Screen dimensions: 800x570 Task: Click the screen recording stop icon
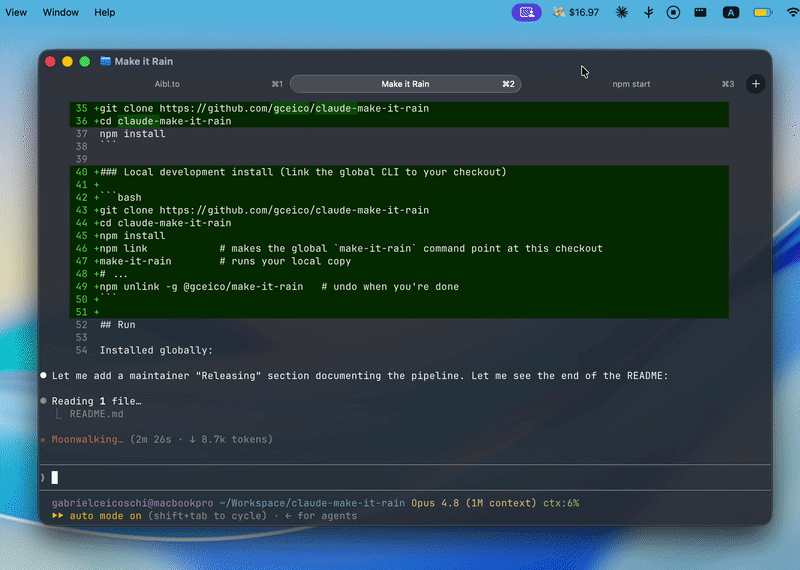pos(673,12)
